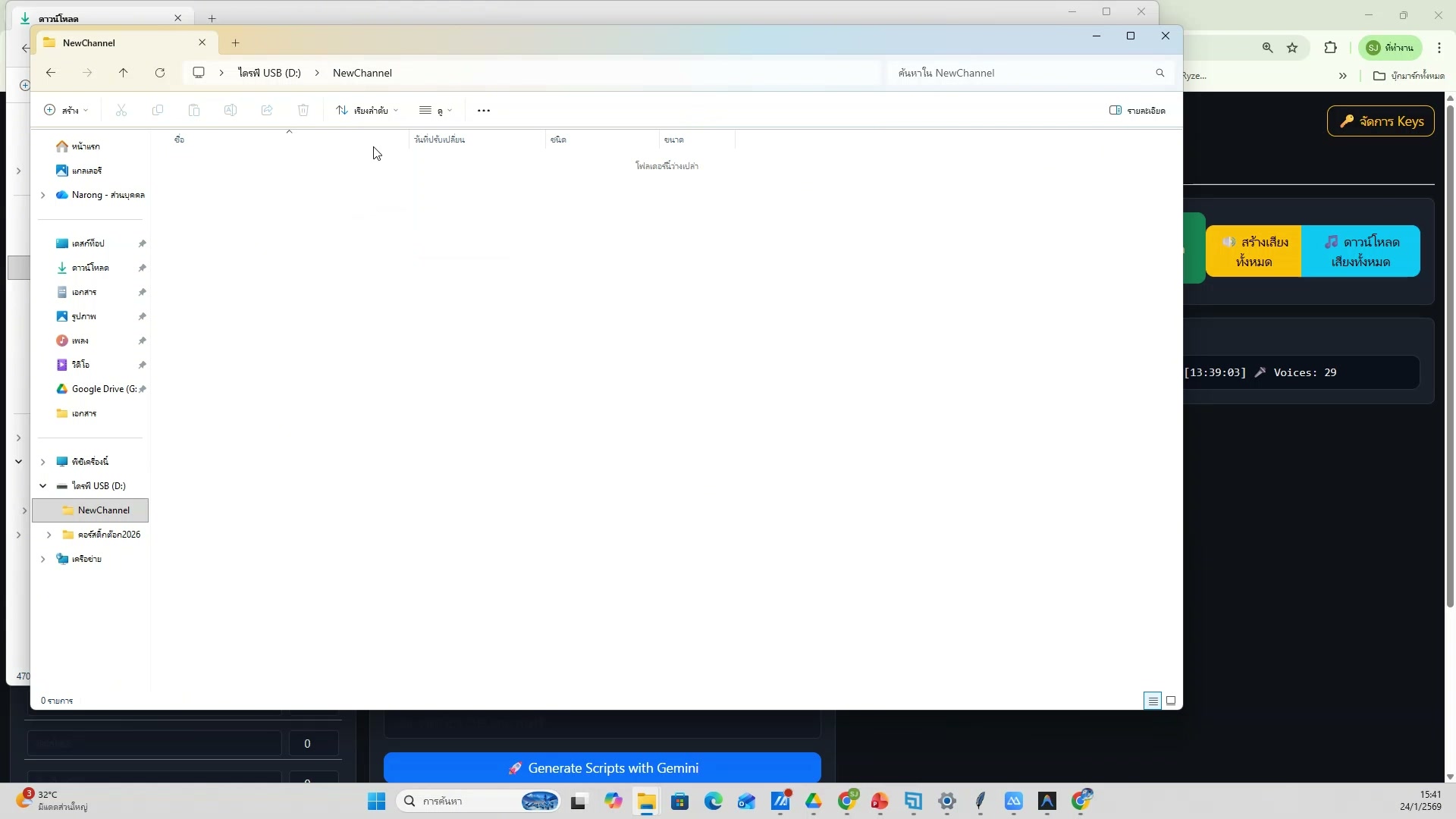
Task: Click the Refresh icon in Explorer
Action: pos(159,73)
